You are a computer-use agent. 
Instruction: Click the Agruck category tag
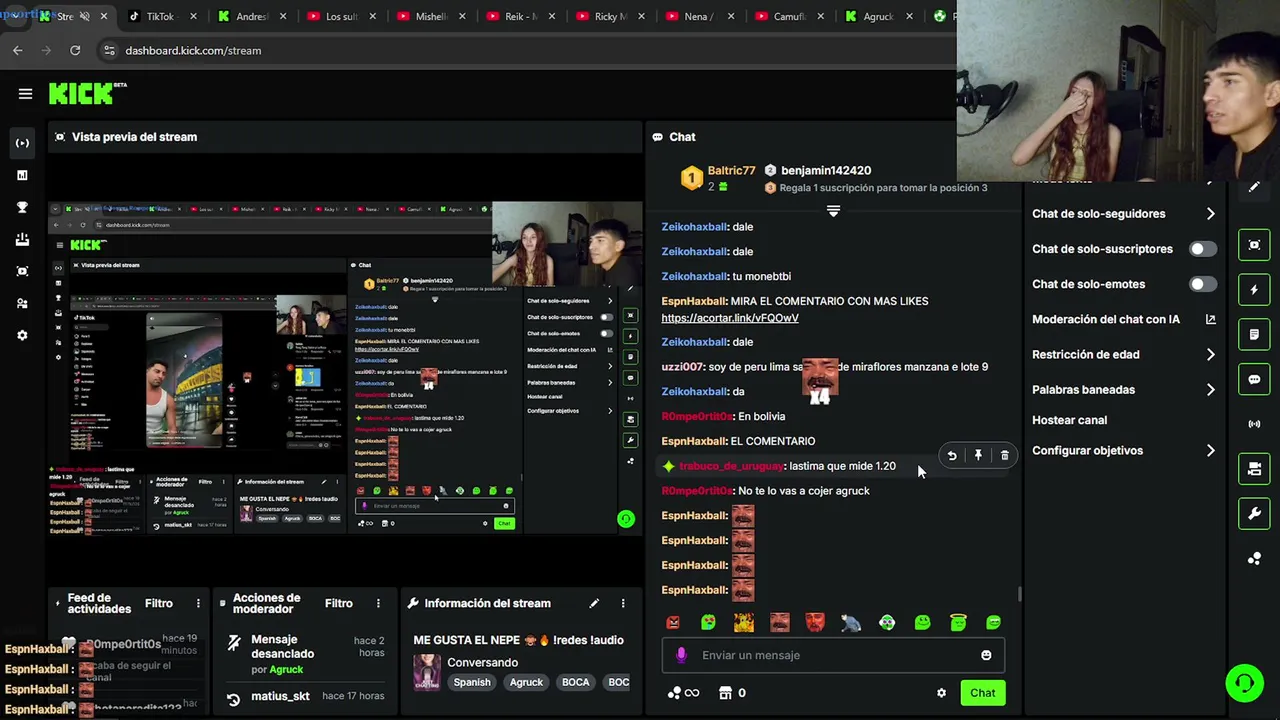pyautogui.click(x=526, y=682)
